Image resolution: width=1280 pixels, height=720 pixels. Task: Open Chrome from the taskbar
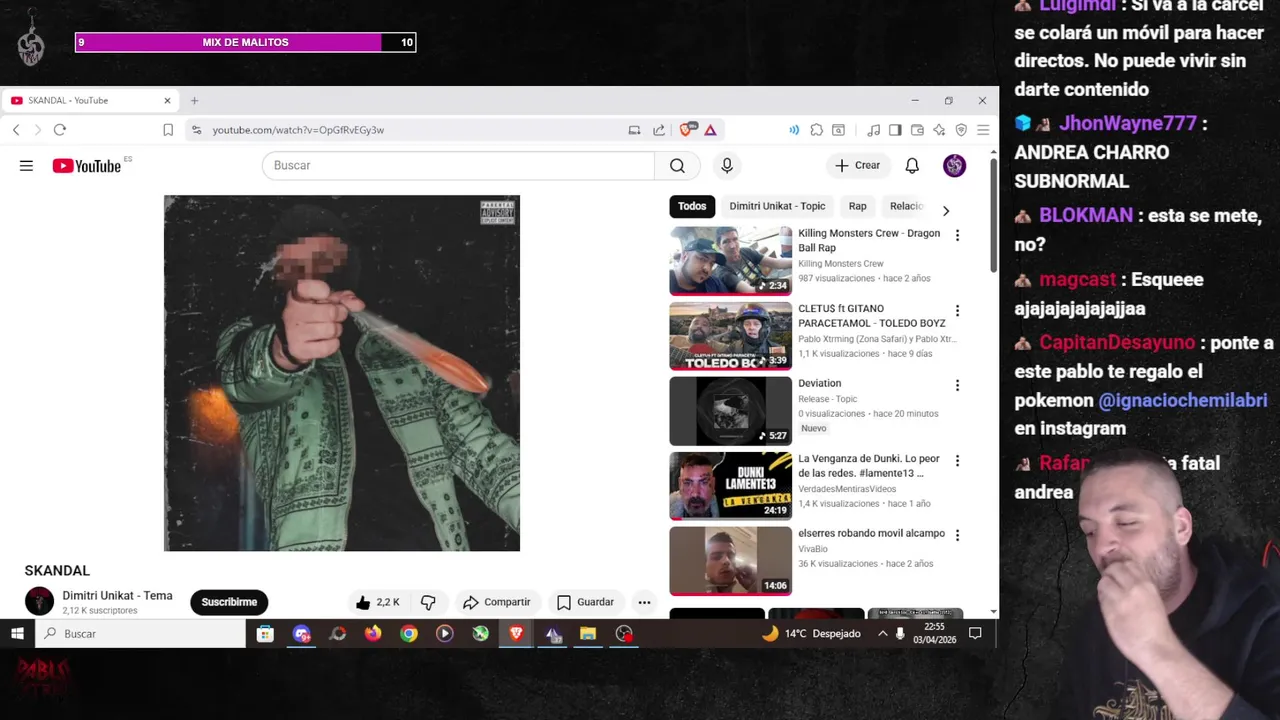[x=409, y=633]
